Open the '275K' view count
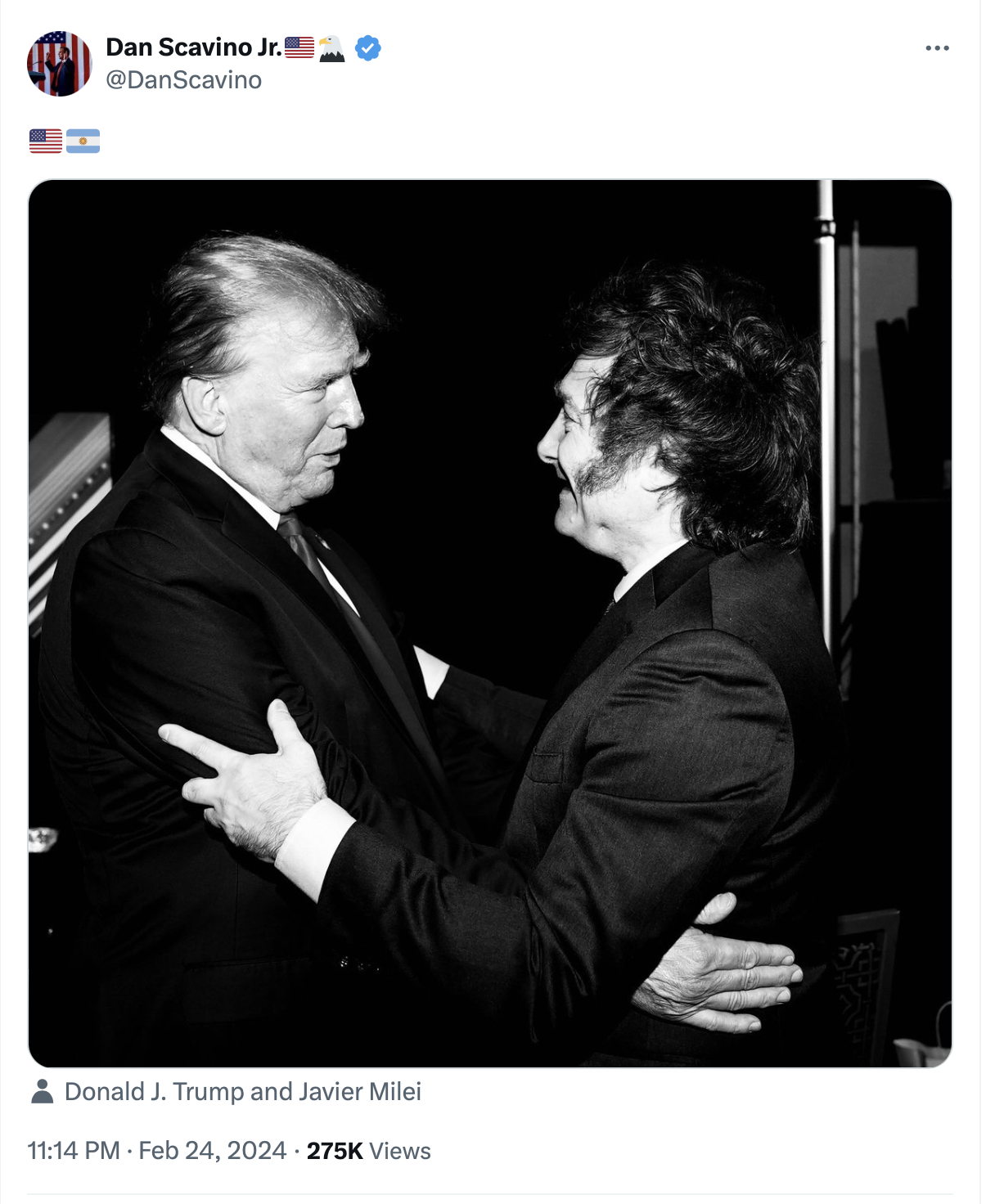 [335, 1151]
